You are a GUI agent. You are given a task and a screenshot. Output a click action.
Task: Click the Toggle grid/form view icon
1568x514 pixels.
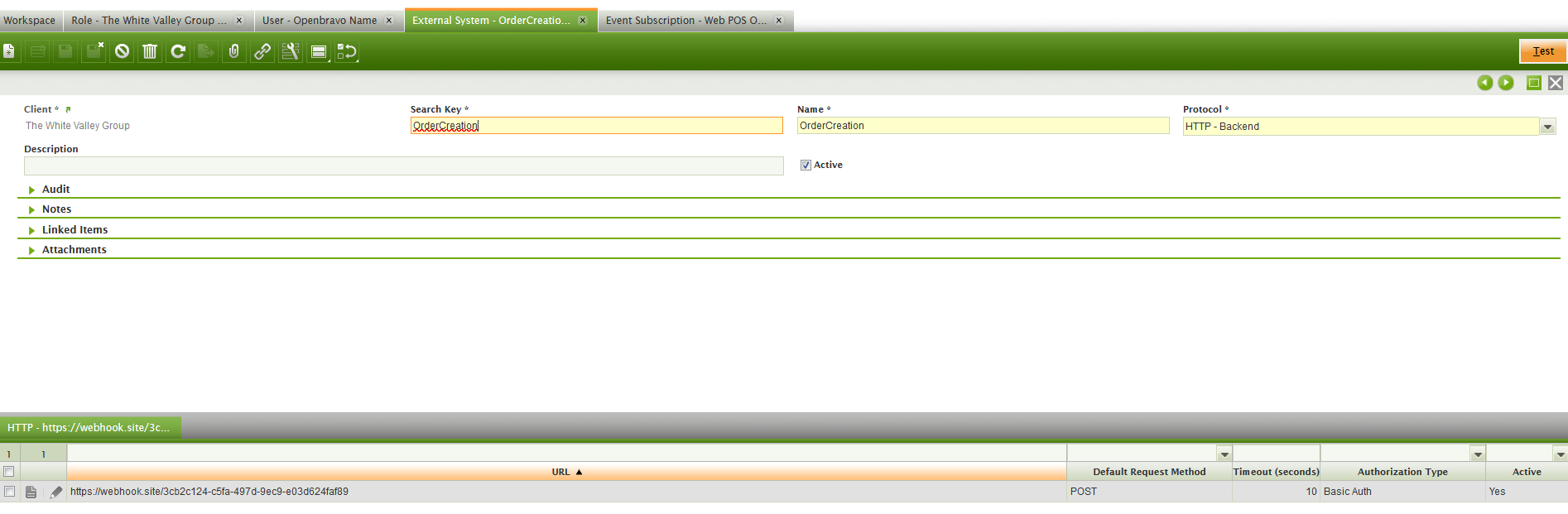pos(319,51)
